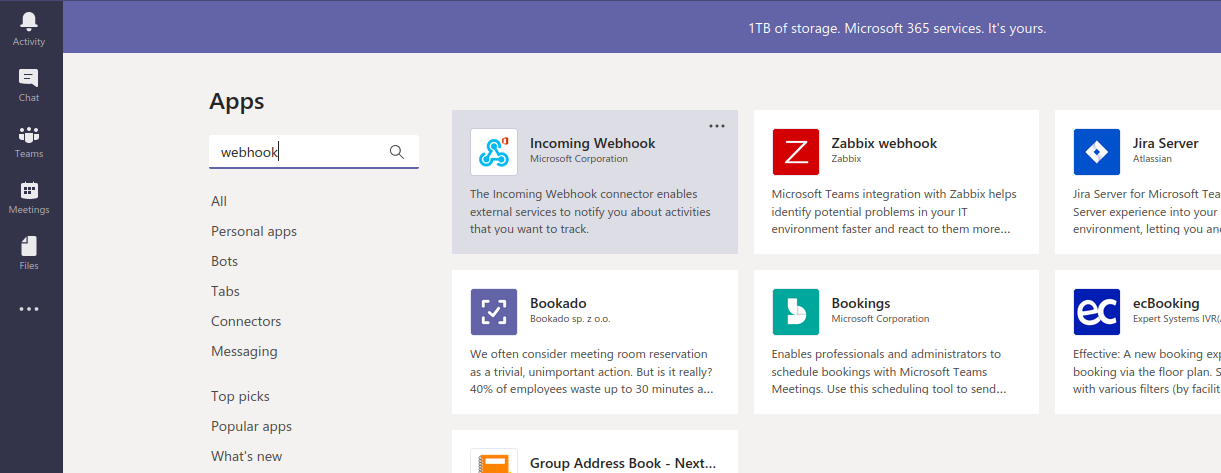The image size is (1221, 473).
Task: Open Files in the left rail
Action: (x=29, y=253)
